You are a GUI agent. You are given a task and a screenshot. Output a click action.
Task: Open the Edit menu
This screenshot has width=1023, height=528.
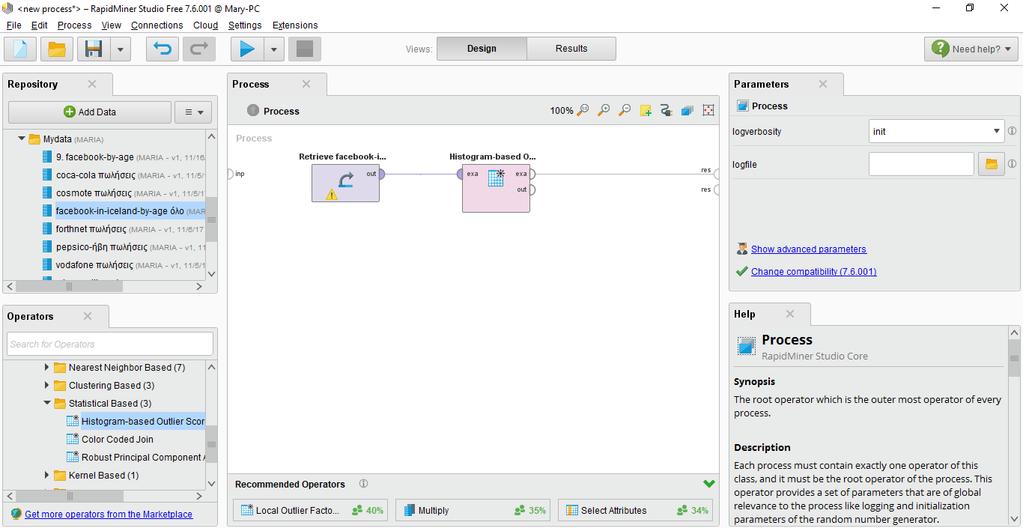[39, 25]
